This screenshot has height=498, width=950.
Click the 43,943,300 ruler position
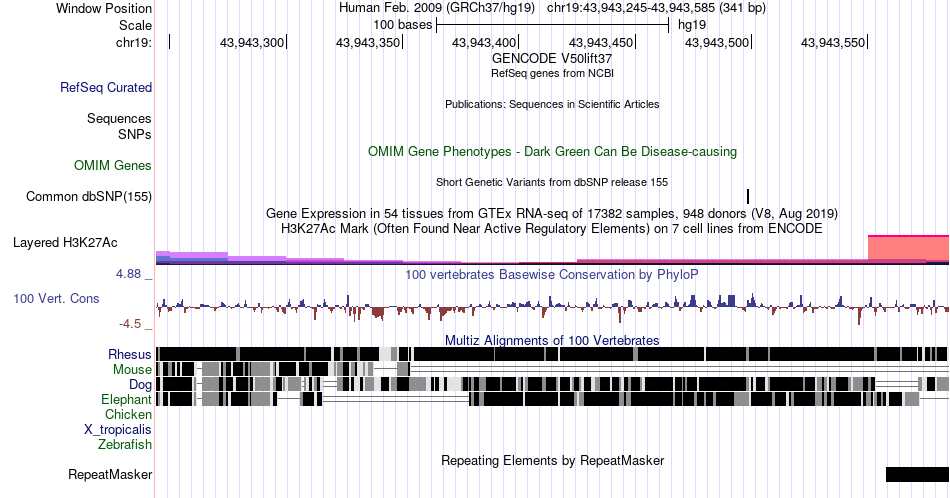coord(252,42)
